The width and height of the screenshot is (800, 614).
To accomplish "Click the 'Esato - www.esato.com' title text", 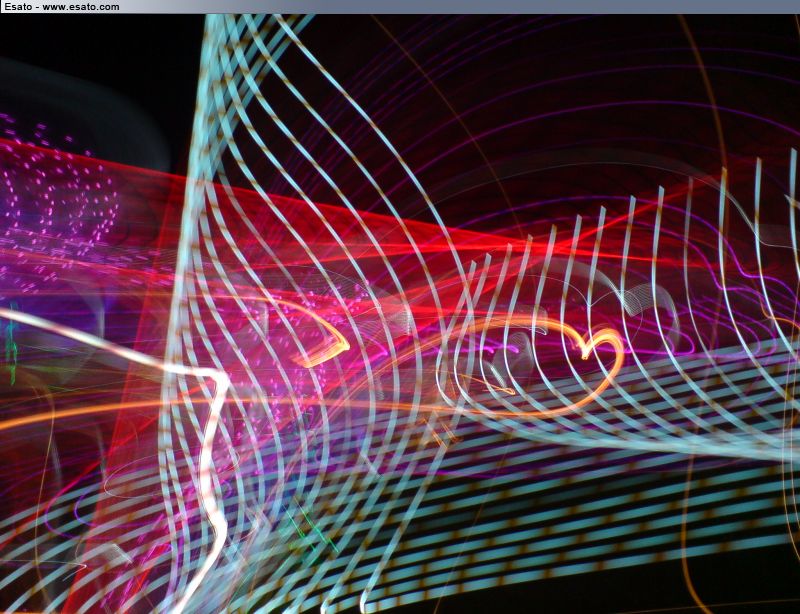I will pos(62,7).
